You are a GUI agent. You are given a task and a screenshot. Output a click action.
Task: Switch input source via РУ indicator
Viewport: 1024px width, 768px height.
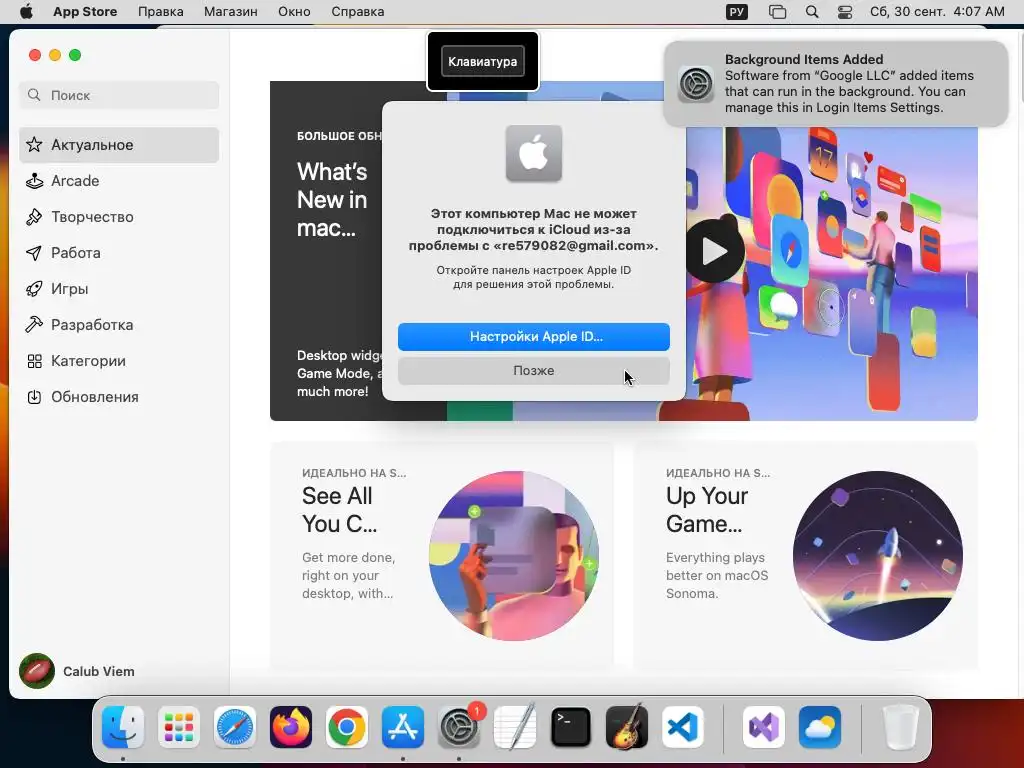tap(737, 12)
